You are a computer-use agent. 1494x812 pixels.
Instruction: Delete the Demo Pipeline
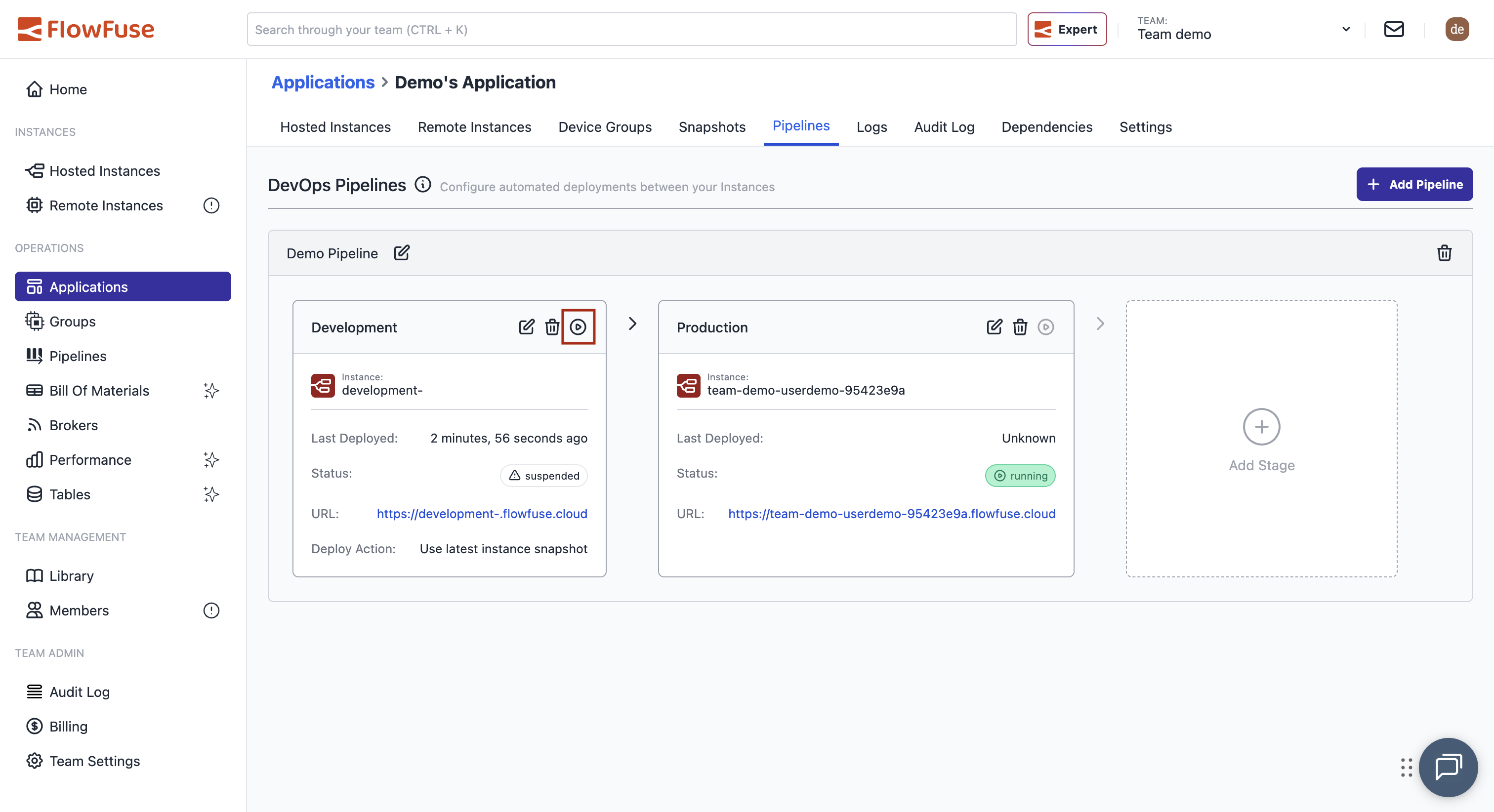(x=1444, y=253)
